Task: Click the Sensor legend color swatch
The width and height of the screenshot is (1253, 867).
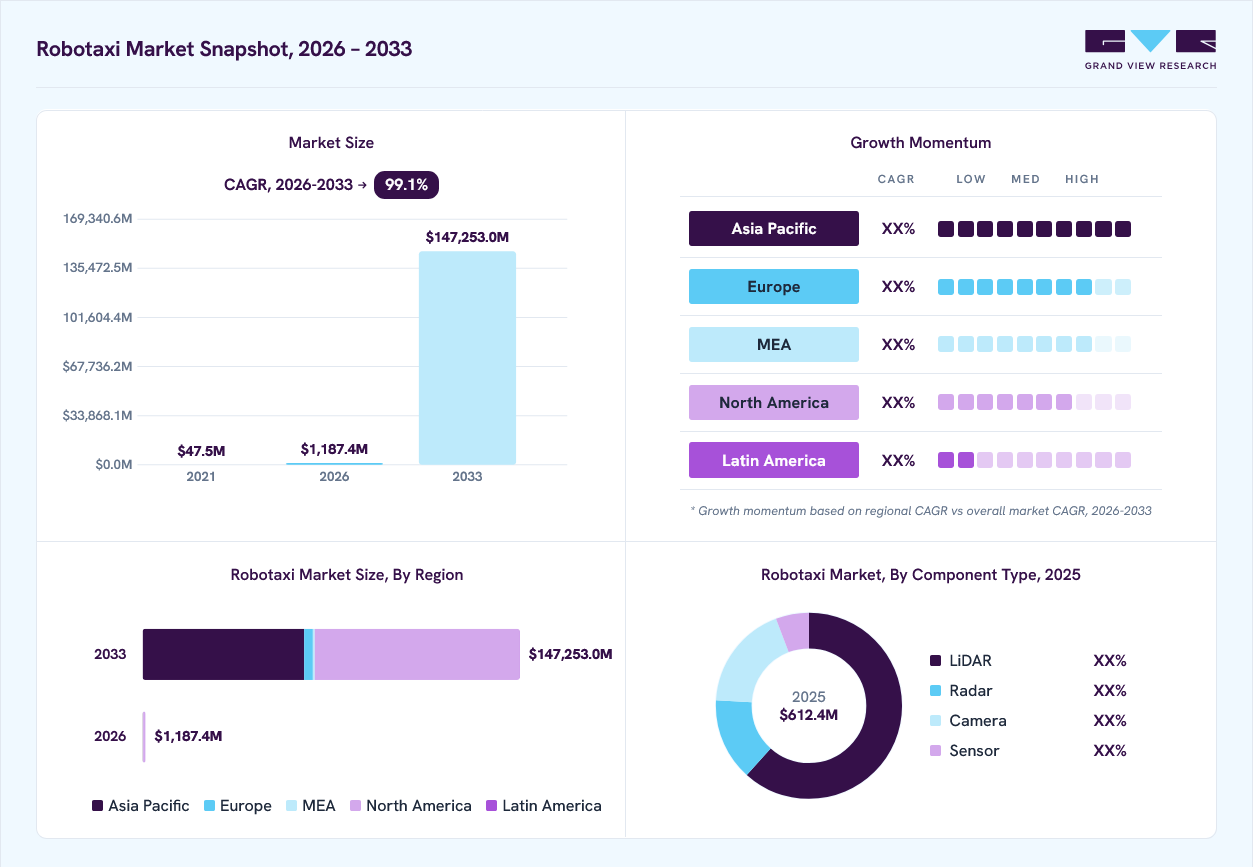Action: 936,751
